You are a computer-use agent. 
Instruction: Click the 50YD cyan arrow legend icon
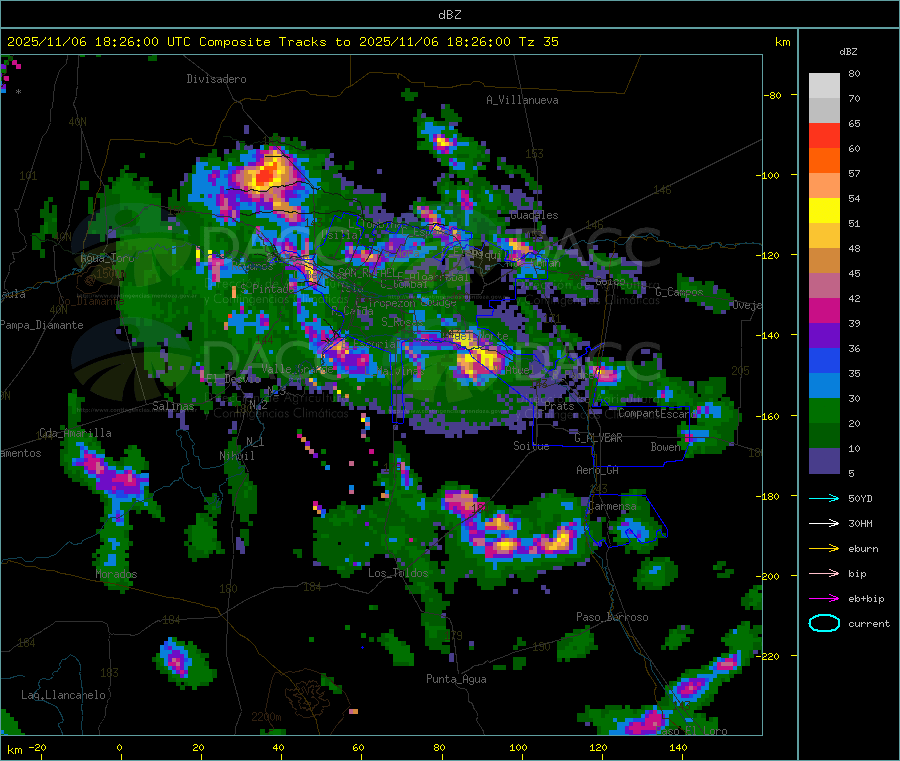click(824, 498)
